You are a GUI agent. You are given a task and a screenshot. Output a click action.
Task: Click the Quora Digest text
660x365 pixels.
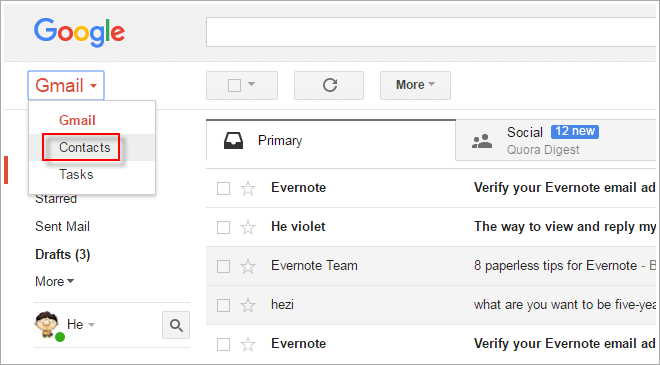tap(543, 150)
